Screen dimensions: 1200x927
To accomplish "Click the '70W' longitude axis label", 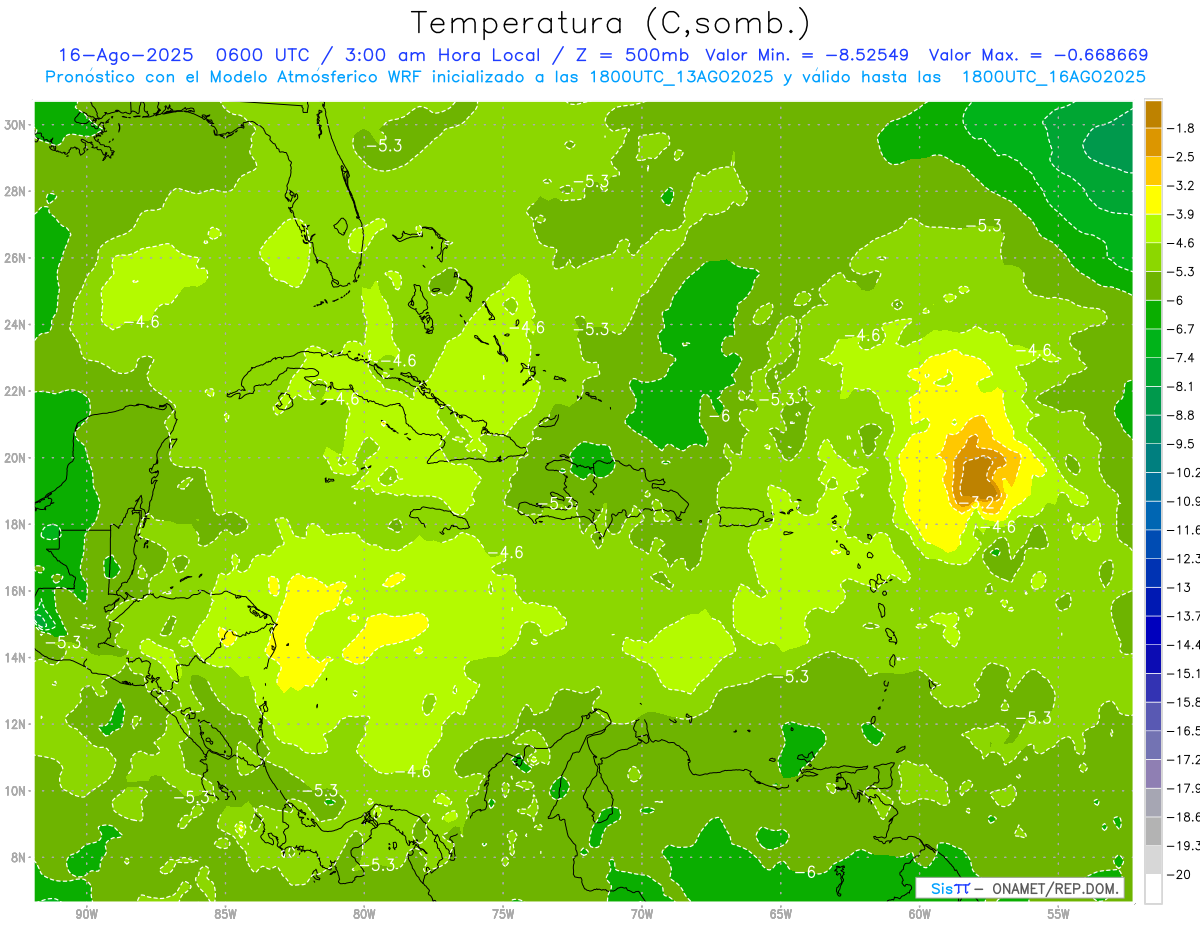I will pyautogui.click(x=642, y=914).
